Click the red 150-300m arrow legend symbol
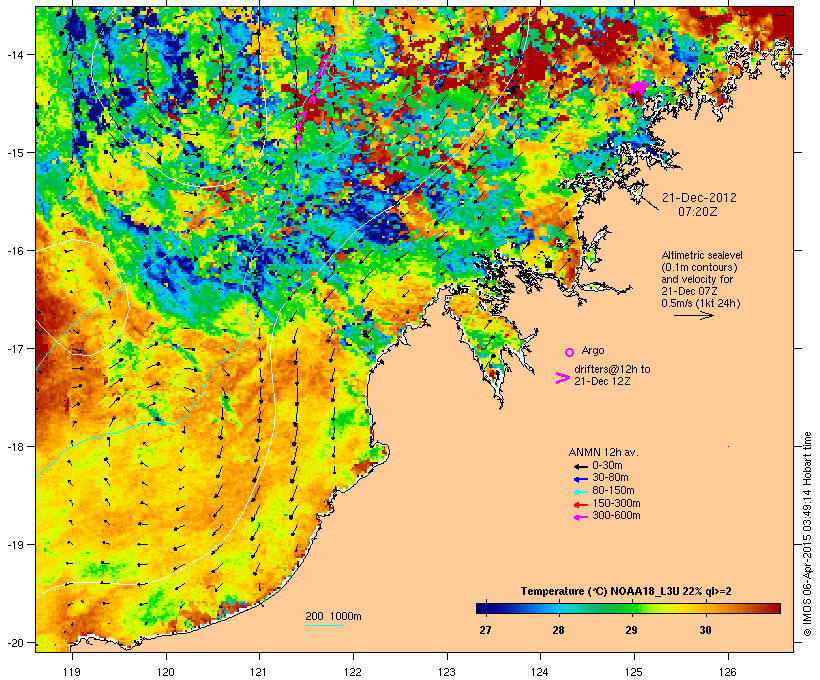This screenshot has width=820, height=680. [x=580, y=505]
